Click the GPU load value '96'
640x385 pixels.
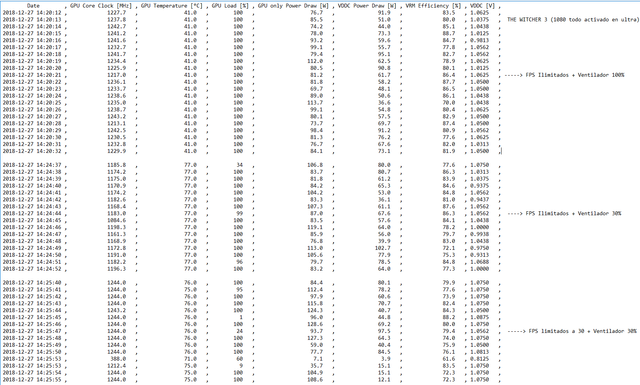point(240,262)
